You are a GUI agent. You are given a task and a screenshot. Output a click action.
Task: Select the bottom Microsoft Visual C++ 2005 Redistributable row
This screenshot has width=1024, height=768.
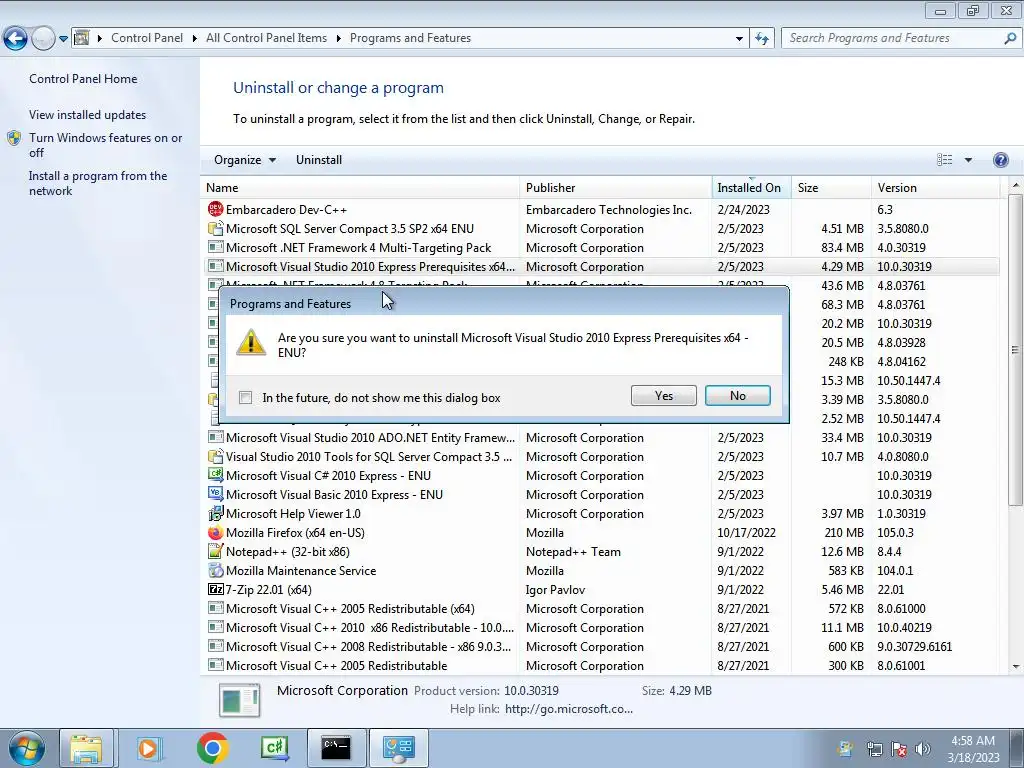click(x=600, y=665)
